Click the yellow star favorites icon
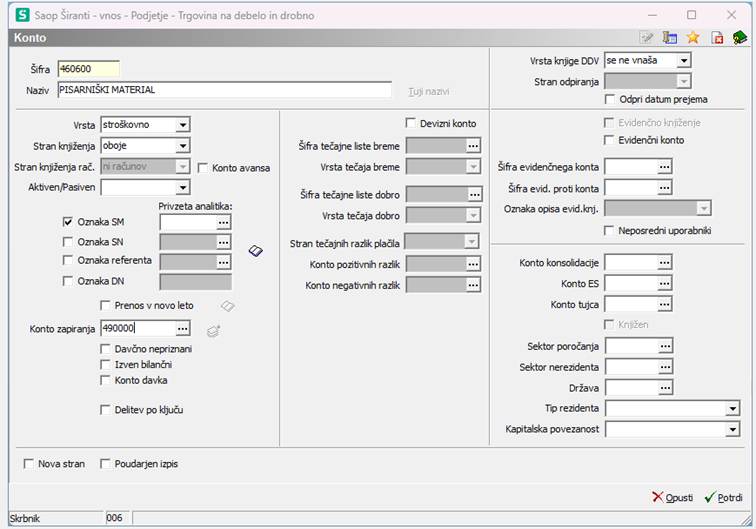Image resolution: width=756 pixels, height=529 pixels. coord(693,38)
